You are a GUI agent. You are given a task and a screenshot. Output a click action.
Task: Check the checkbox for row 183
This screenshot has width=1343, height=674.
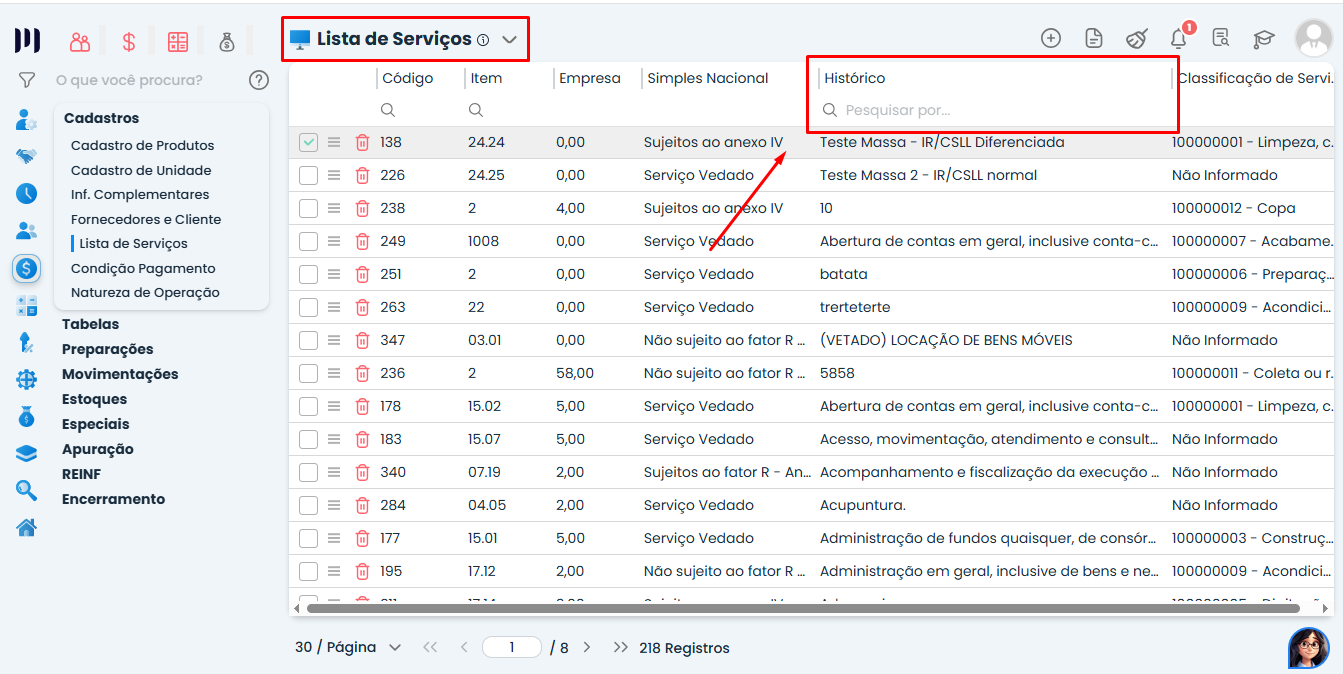(308, 440)
